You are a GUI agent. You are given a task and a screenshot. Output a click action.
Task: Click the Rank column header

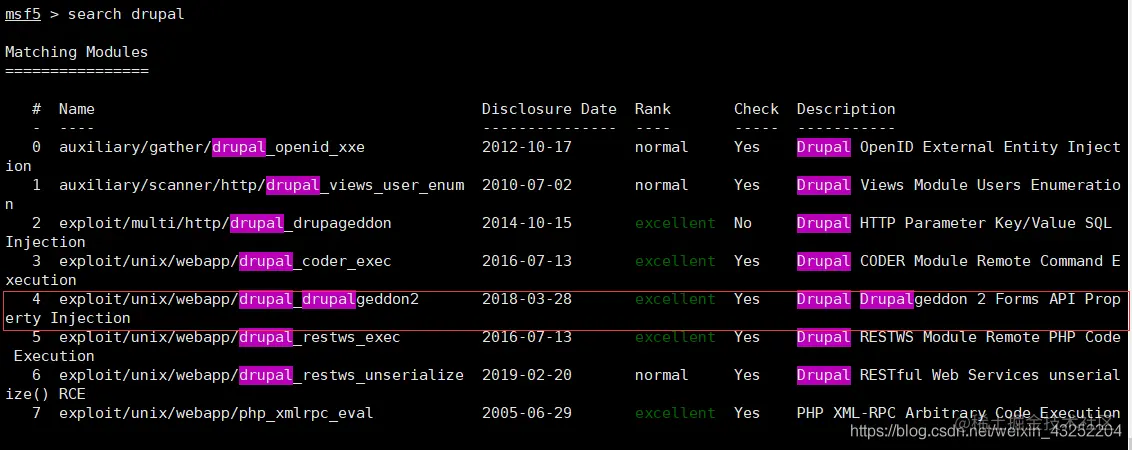653,109
